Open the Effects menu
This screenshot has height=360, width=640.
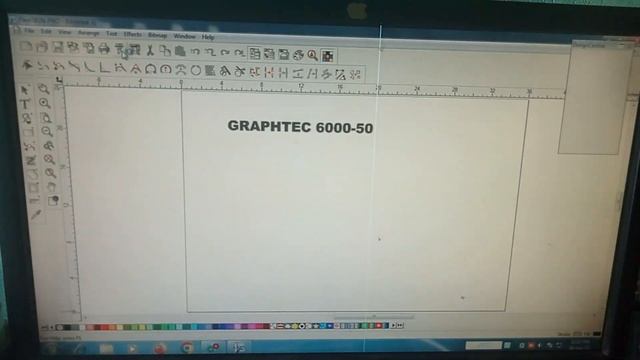pos(133,35)
